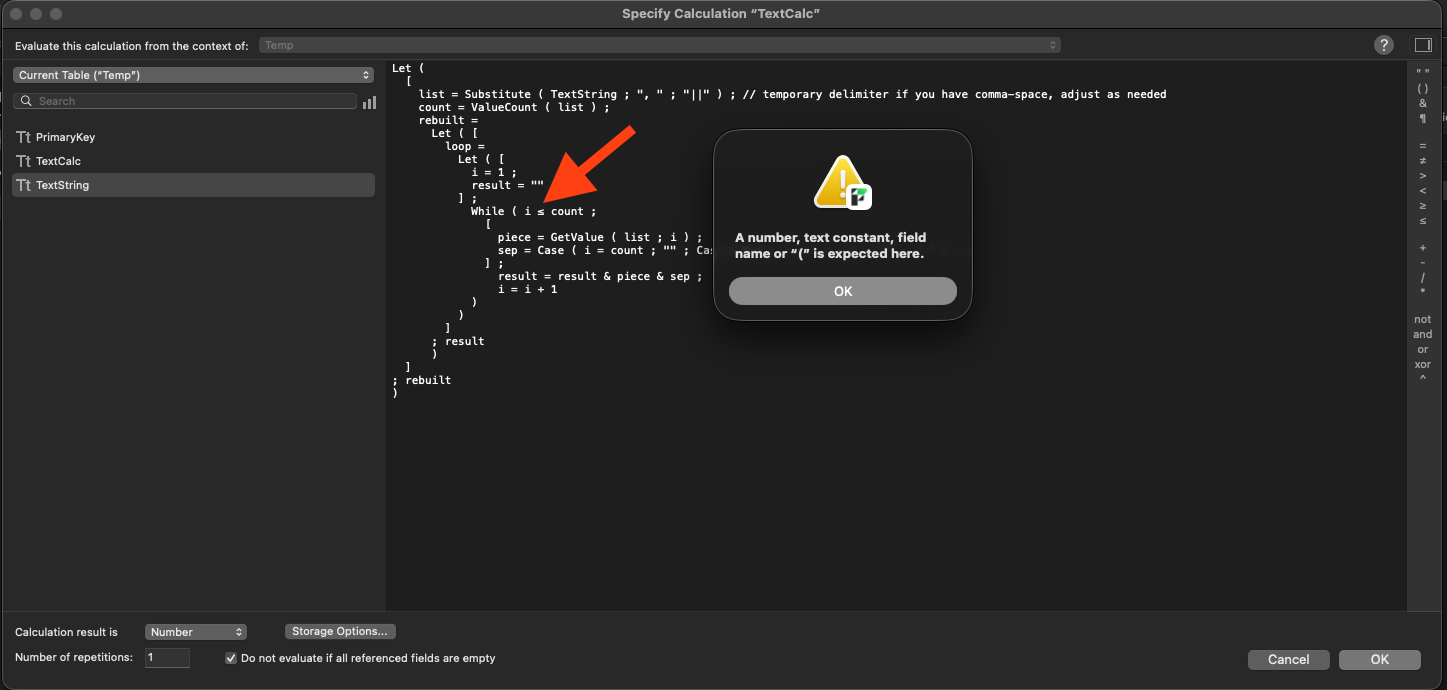Screen dimensions: 1447x690
Task: Insert the not-equal ≠ operator
Action: click(x=1422, y=161)
